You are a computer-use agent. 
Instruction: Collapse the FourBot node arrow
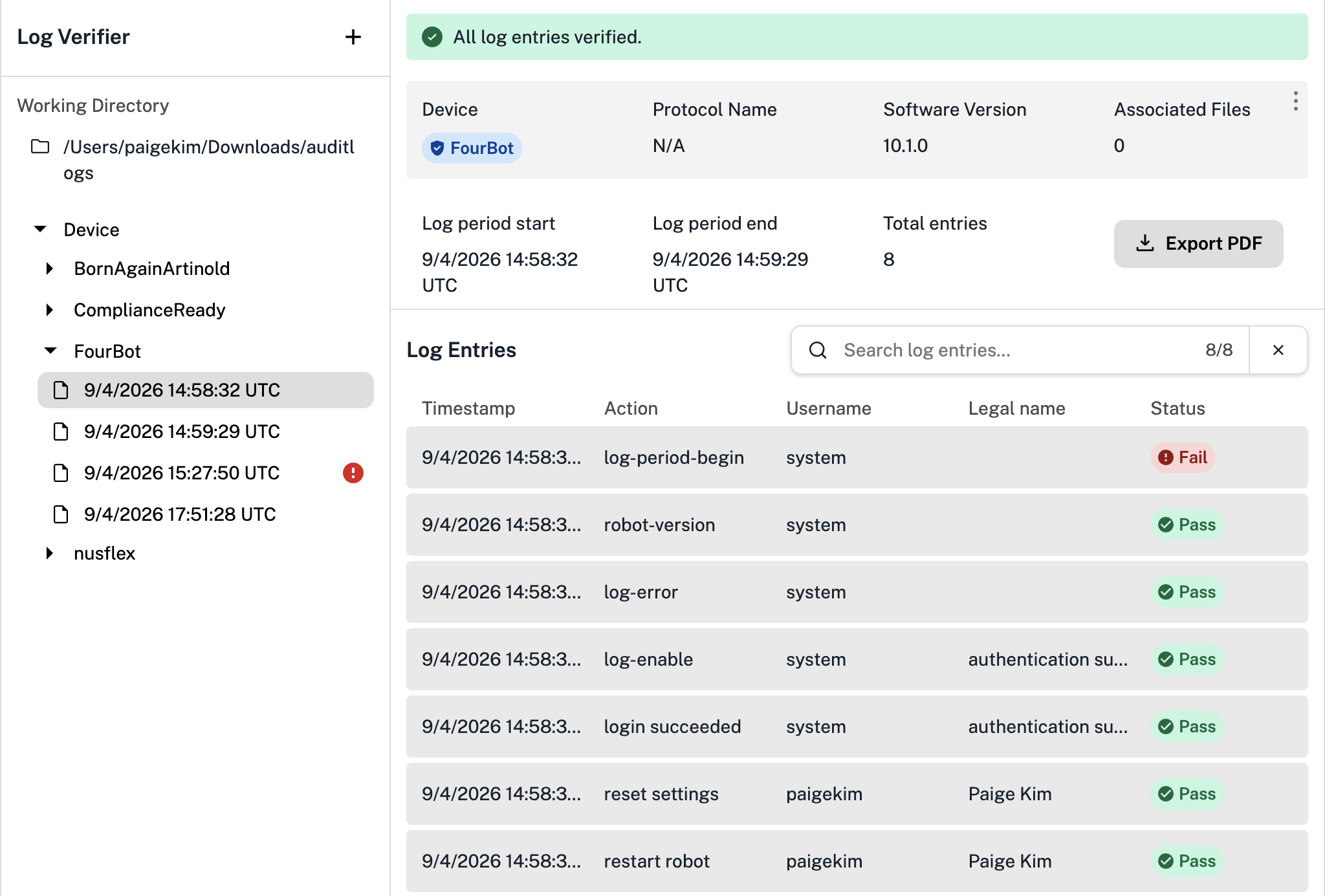(x=50, y=351)
